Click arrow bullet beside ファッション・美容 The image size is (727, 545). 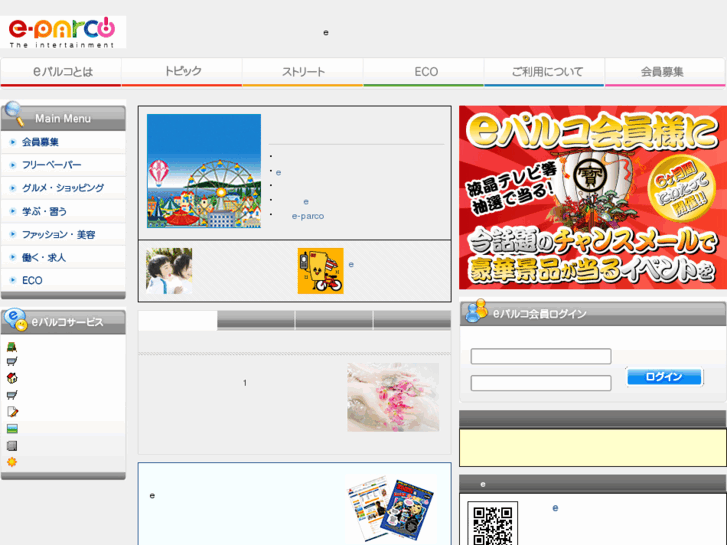tap(13, 234)
